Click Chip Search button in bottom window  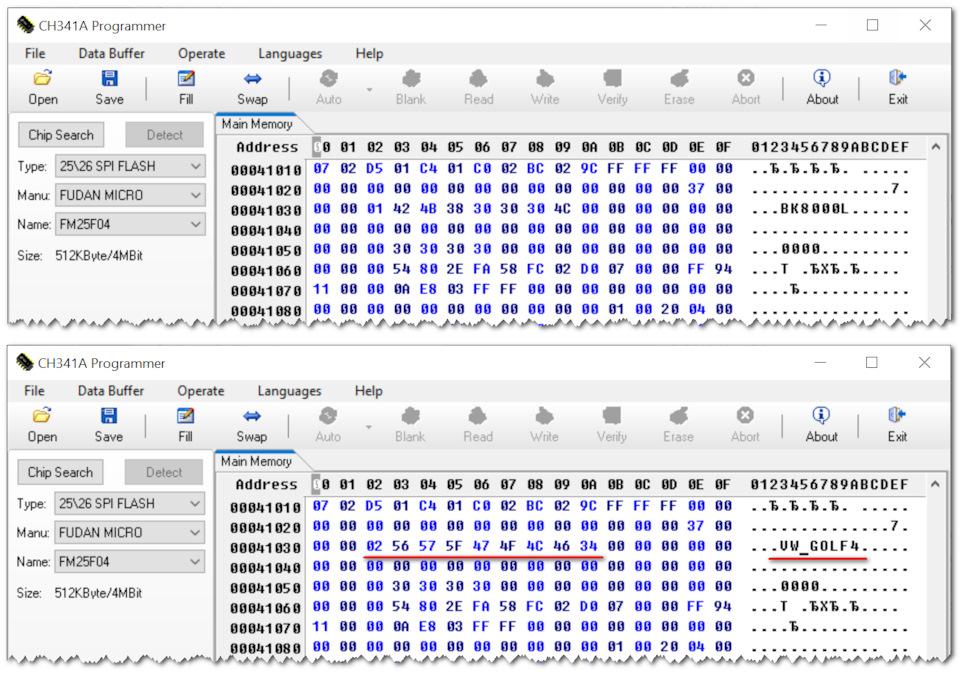60,472
